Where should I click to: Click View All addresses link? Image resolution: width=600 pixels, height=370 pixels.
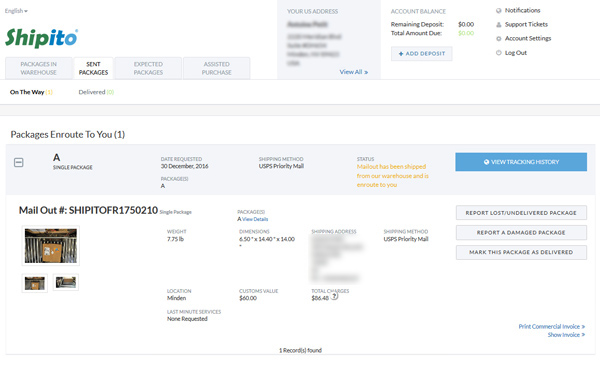(x=354, y=72)
